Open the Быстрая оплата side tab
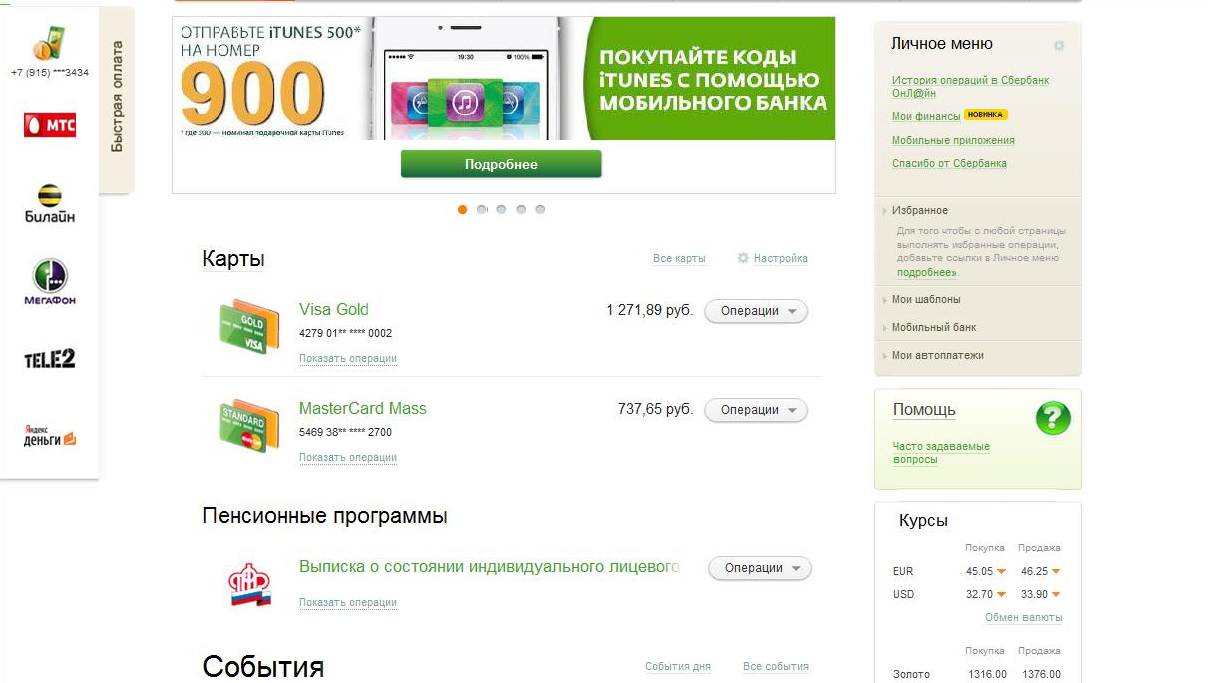The image size is (1208, 683). 117,98
